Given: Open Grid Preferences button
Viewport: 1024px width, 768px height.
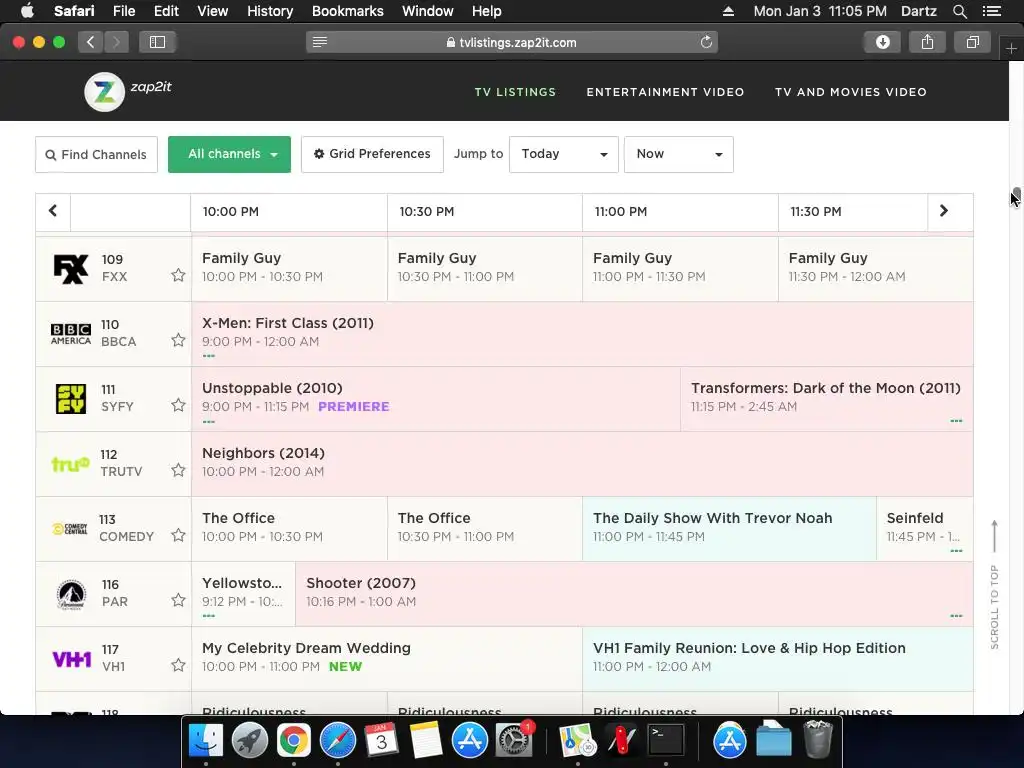Looking at the screenshot, I should click(372, 154).
